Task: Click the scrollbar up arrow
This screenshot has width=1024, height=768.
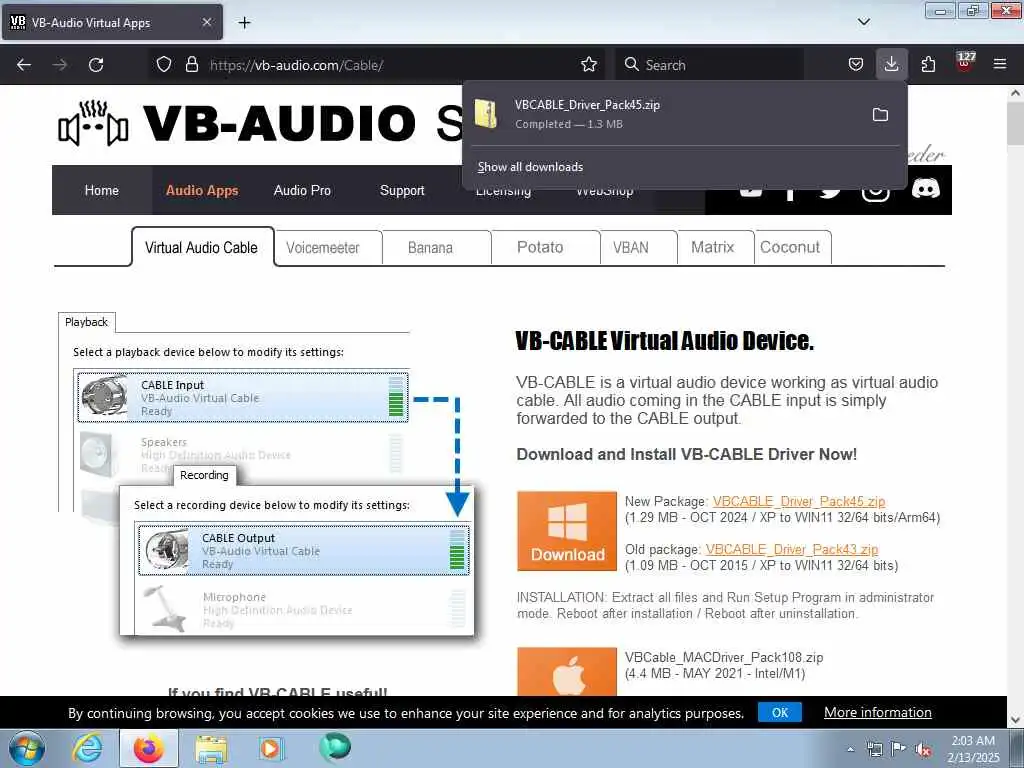Action: (1015, 93)
